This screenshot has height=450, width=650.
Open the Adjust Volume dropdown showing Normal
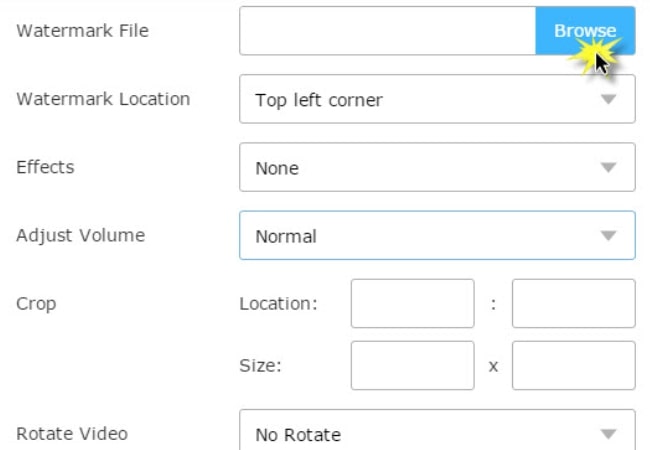437,235
